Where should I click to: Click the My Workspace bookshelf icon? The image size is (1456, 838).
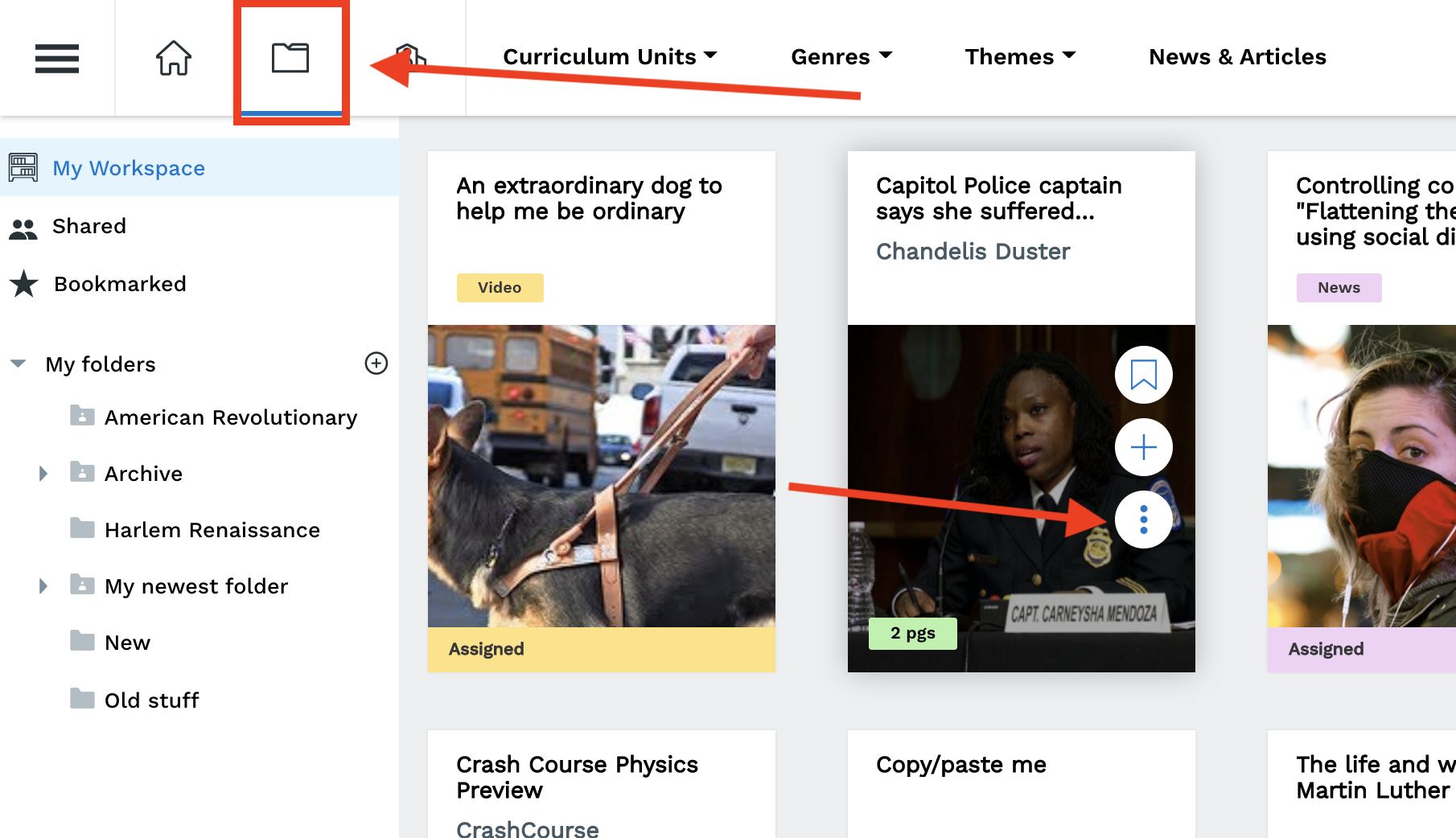pyautogui.click(x=23, y=167)
